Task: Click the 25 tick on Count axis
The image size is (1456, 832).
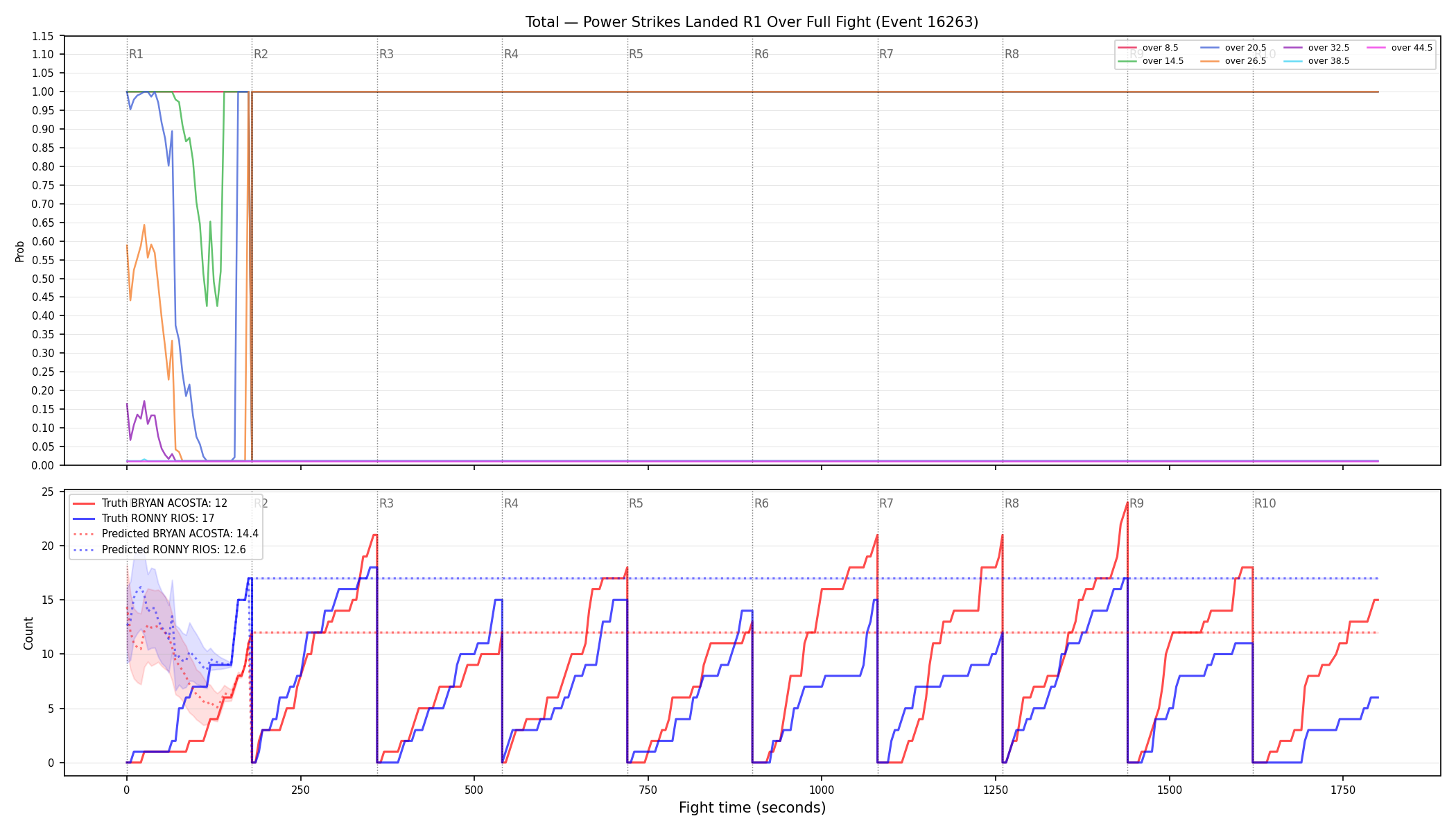Action: (x=48, y=492)
